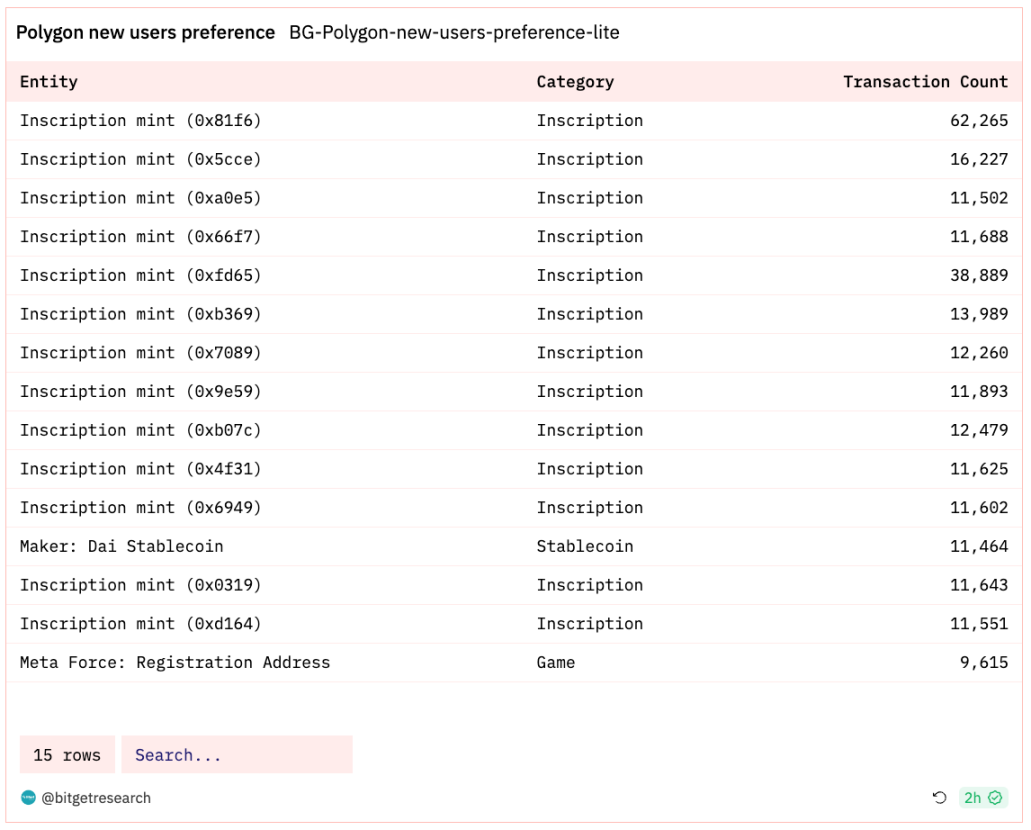1031x830 pixels.
Task: Select Maker: Dai Stablecoin entity cell
Action: (x=122, y=546)
